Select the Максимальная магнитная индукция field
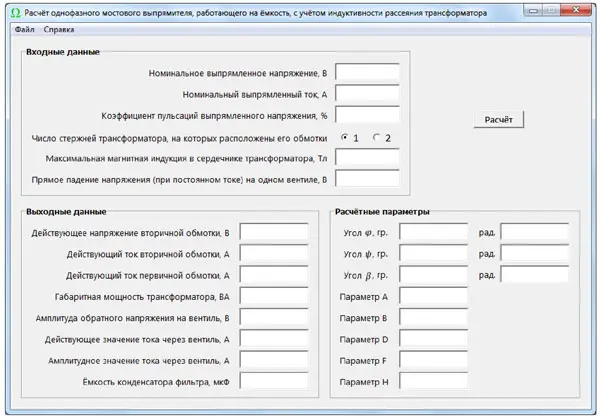This screenshot has width=600, height=419. 367,158
